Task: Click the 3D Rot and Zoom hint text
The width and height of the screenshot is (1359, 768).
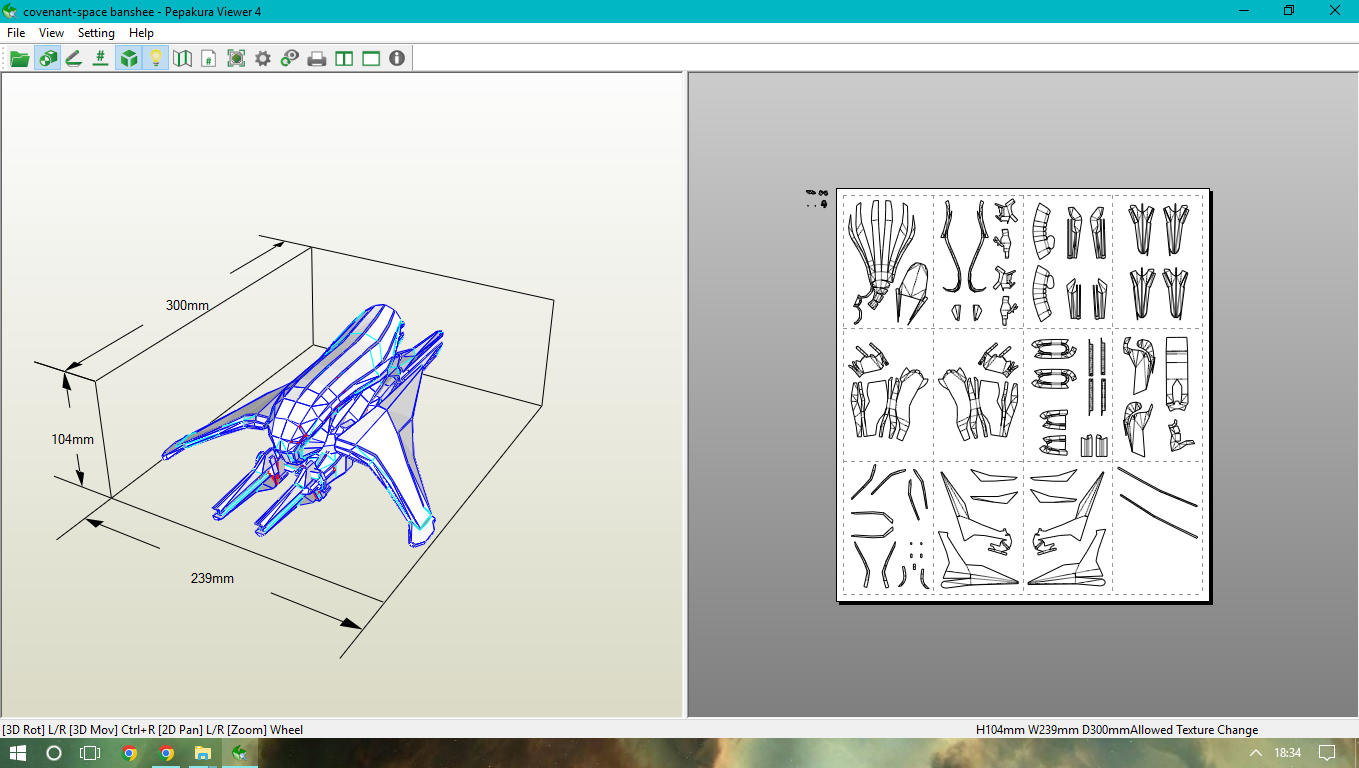Action: 153,730
